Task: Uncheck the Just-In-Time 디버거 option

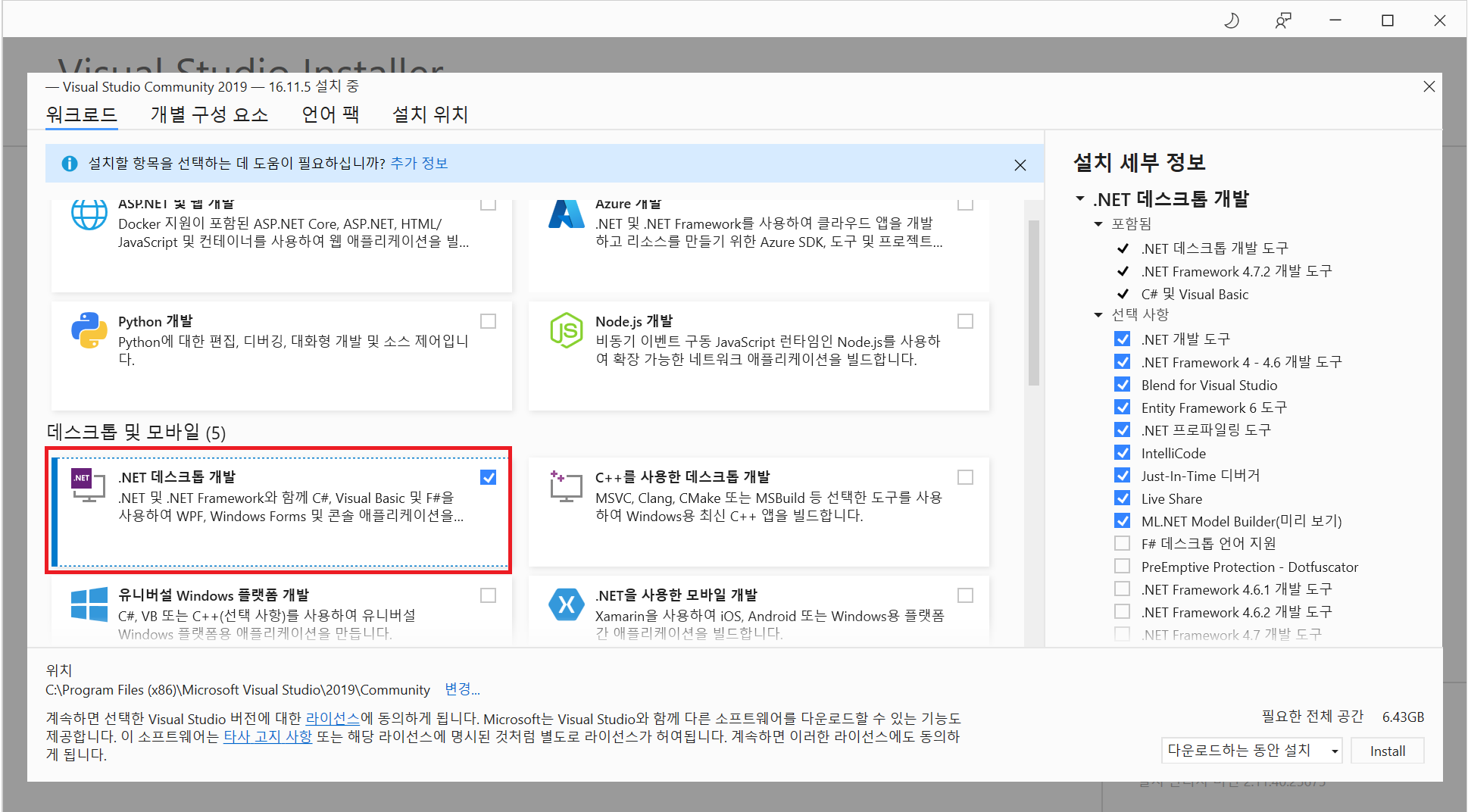Action: point(1123,475)
